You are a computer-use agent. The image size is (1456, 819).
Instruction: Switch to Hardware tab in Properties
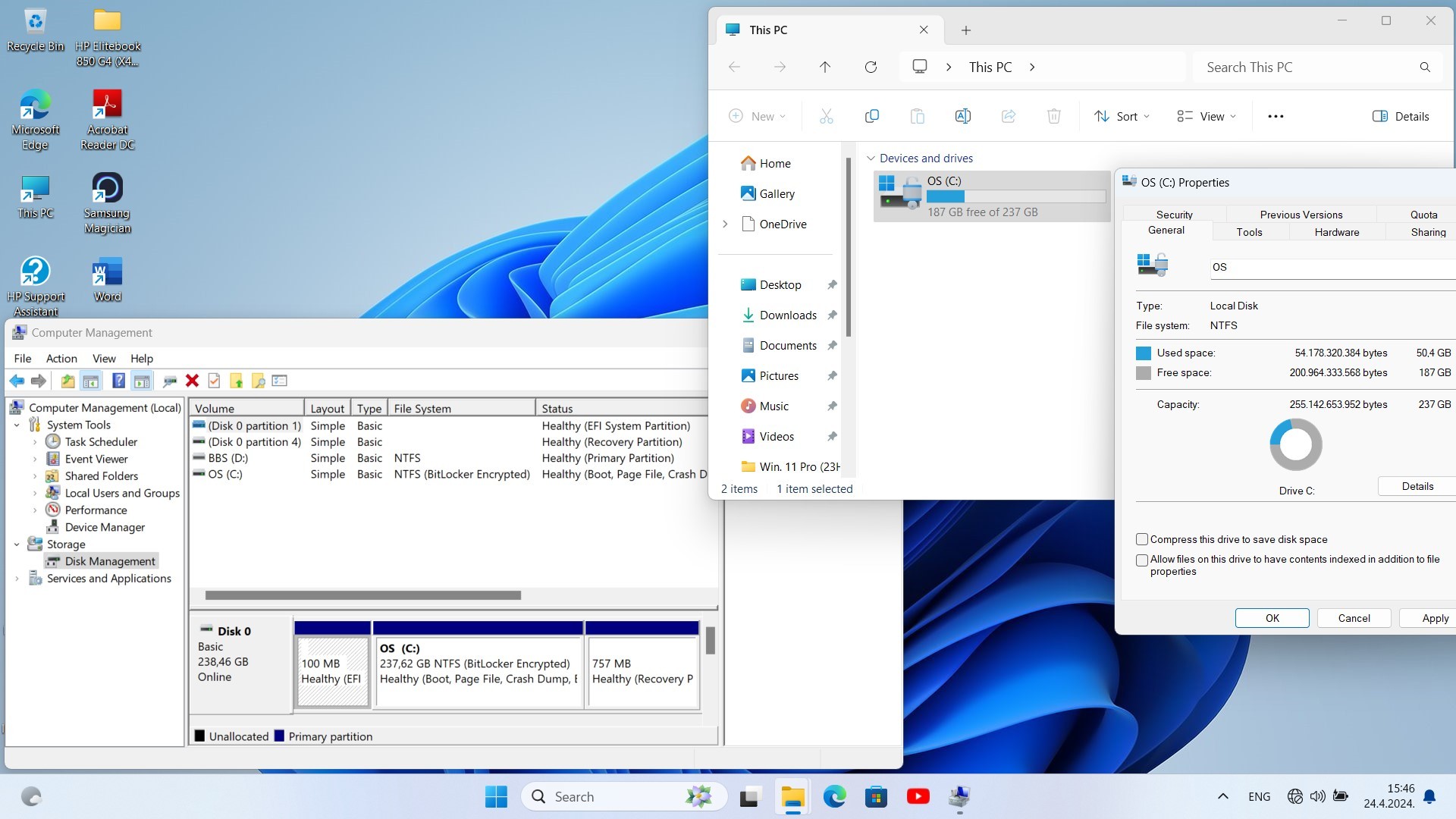[1337, 232]
